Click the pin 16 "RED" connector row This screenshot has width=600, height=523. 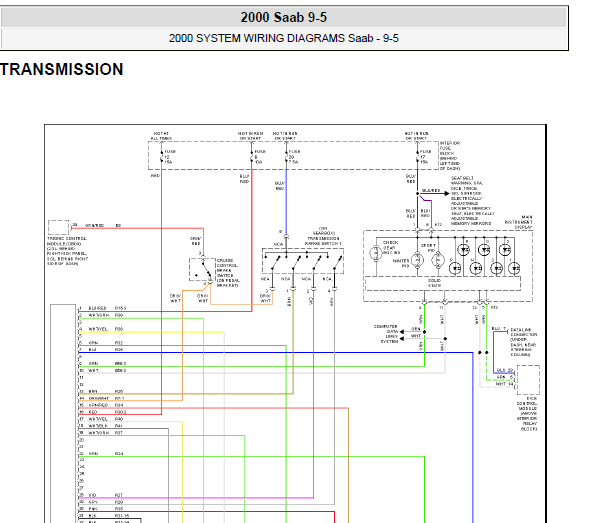tap(103, 412)
